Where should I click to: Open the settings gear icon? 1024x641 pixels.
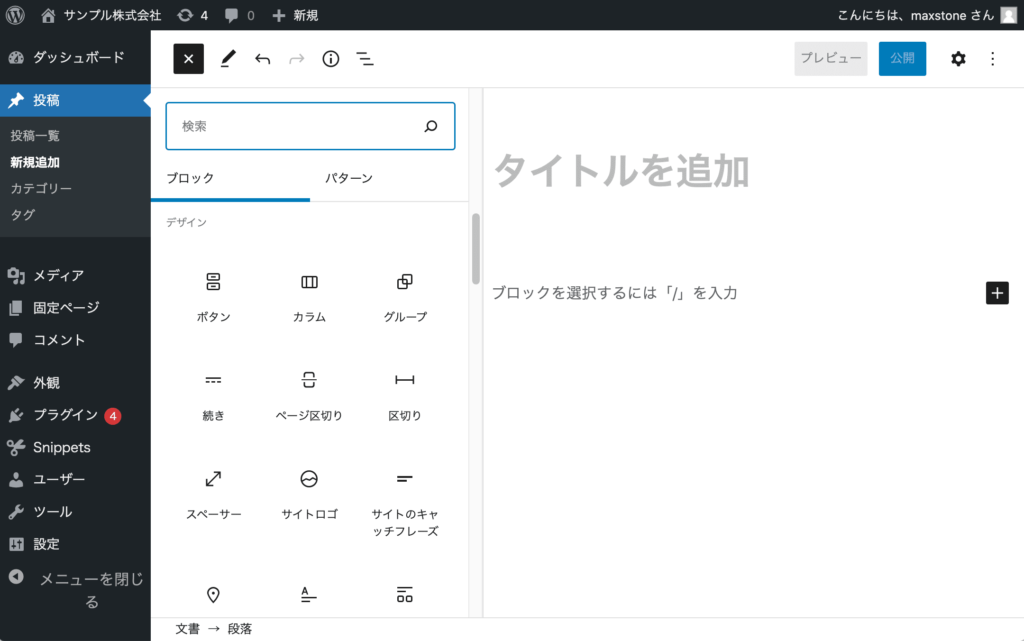pyautogui.click(x=958, y=58)
